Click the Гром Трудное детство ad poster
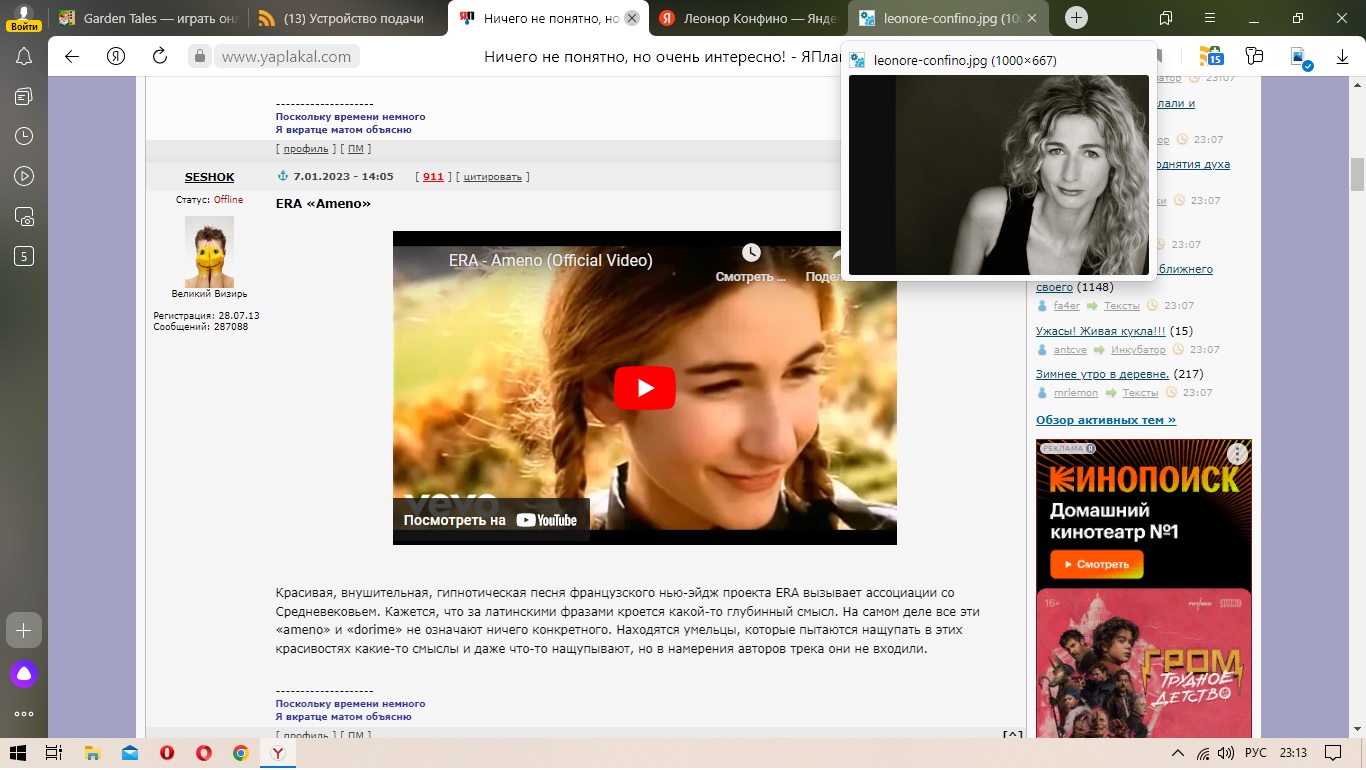This screenshot has width=1366, height=770. [x=1144, y=663]
